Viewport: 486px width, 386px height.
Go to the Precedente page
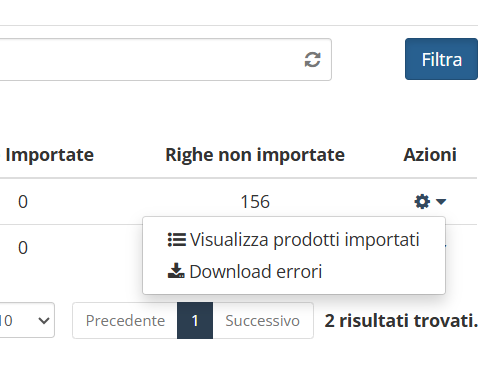[x=125, y=321]
